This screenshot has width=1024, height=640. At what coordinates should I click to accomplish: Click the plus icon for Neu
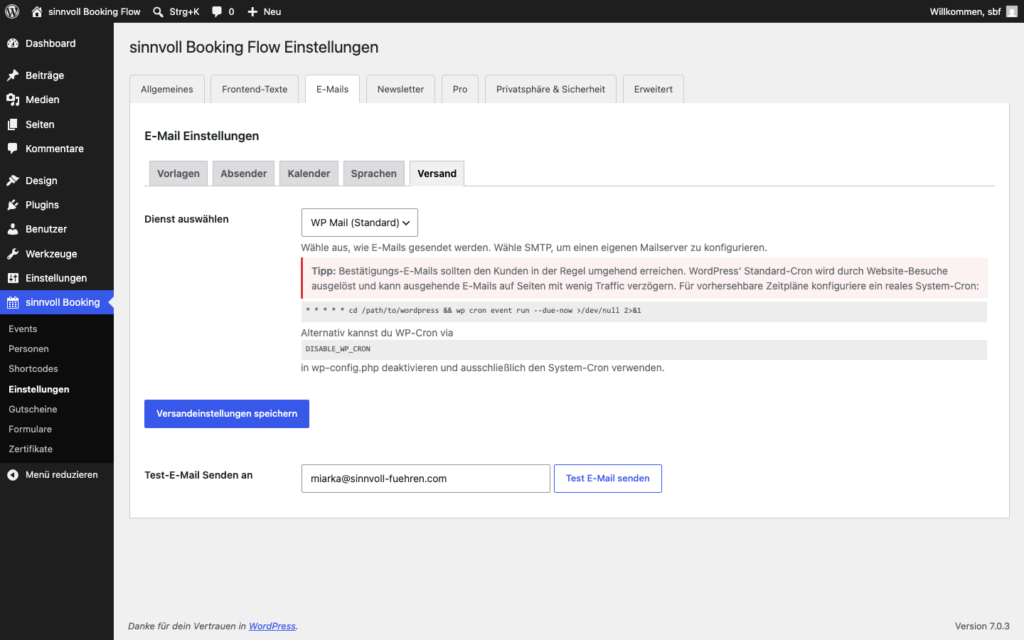(x=253, y=12)
